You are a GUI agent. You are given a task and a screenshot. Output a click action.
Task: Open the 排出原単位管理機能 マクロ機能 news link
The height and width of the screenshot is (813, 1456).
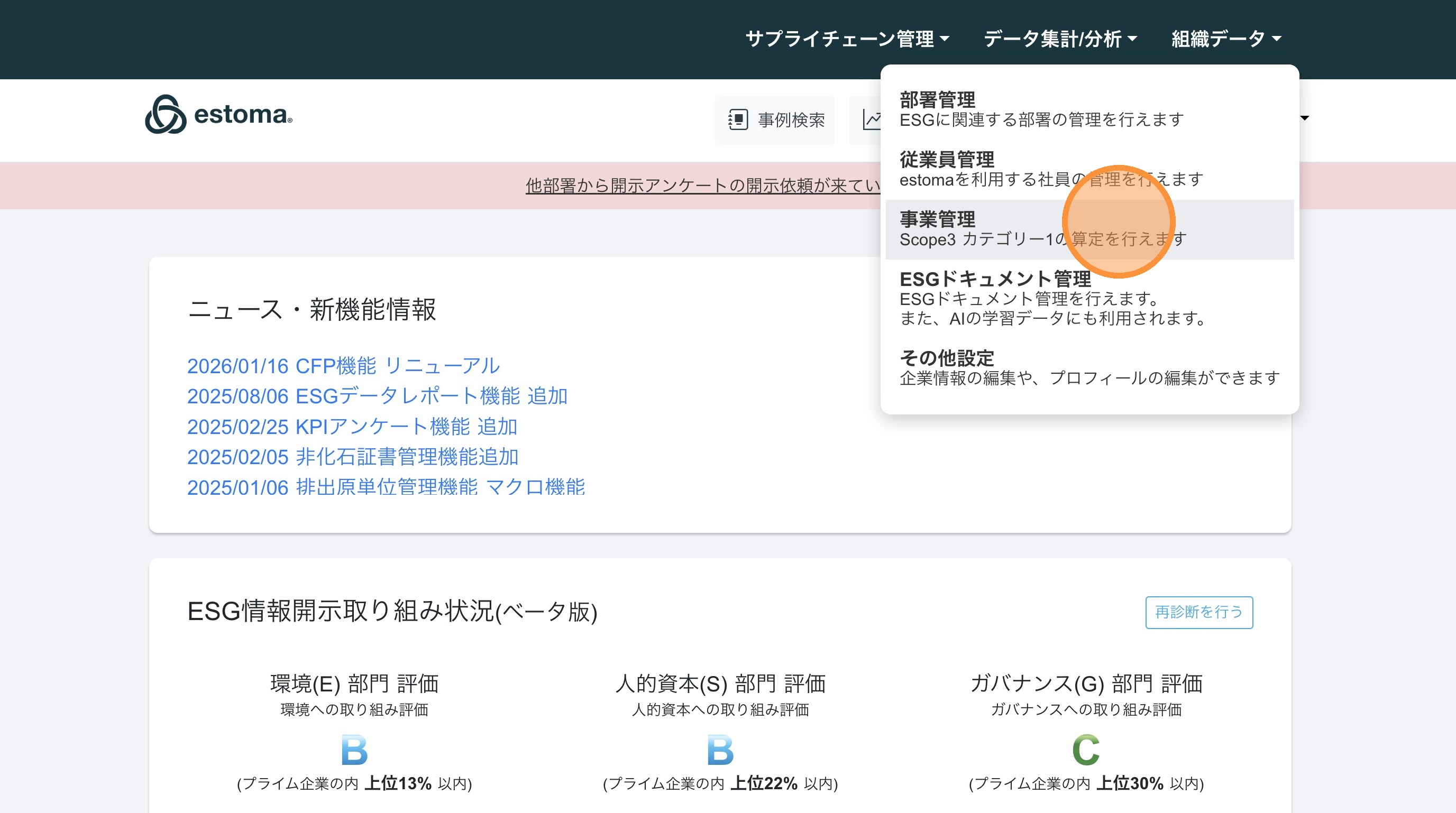[x=386, y=487]
